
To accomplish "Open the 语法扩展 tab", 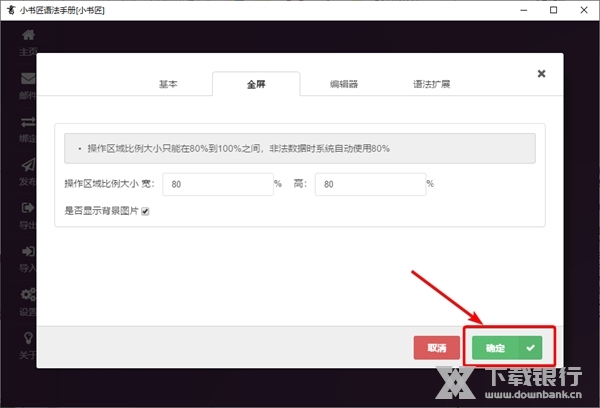I will [x=431, y=84].
